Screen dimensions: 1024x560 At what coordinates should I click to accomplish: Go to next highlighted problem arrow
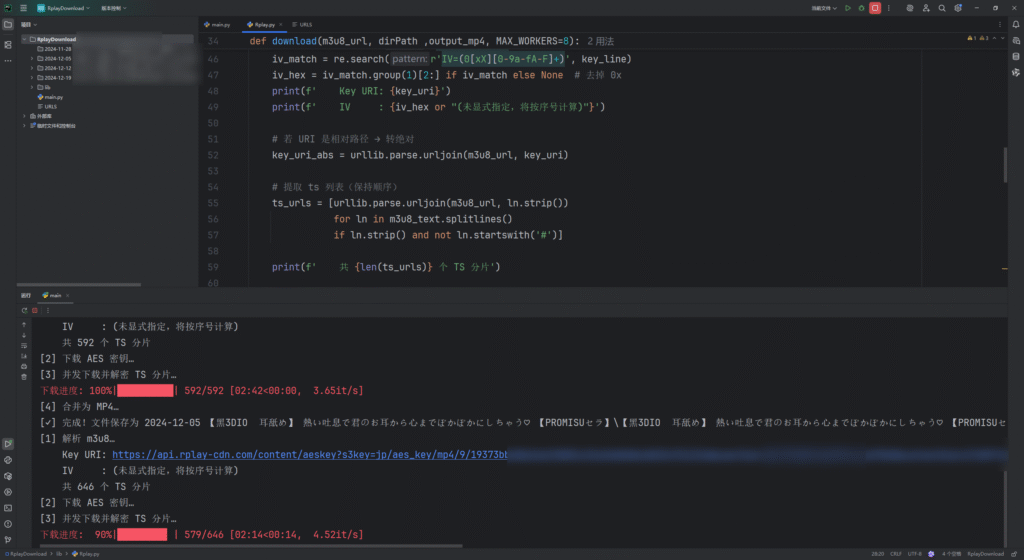[1003, 39]
